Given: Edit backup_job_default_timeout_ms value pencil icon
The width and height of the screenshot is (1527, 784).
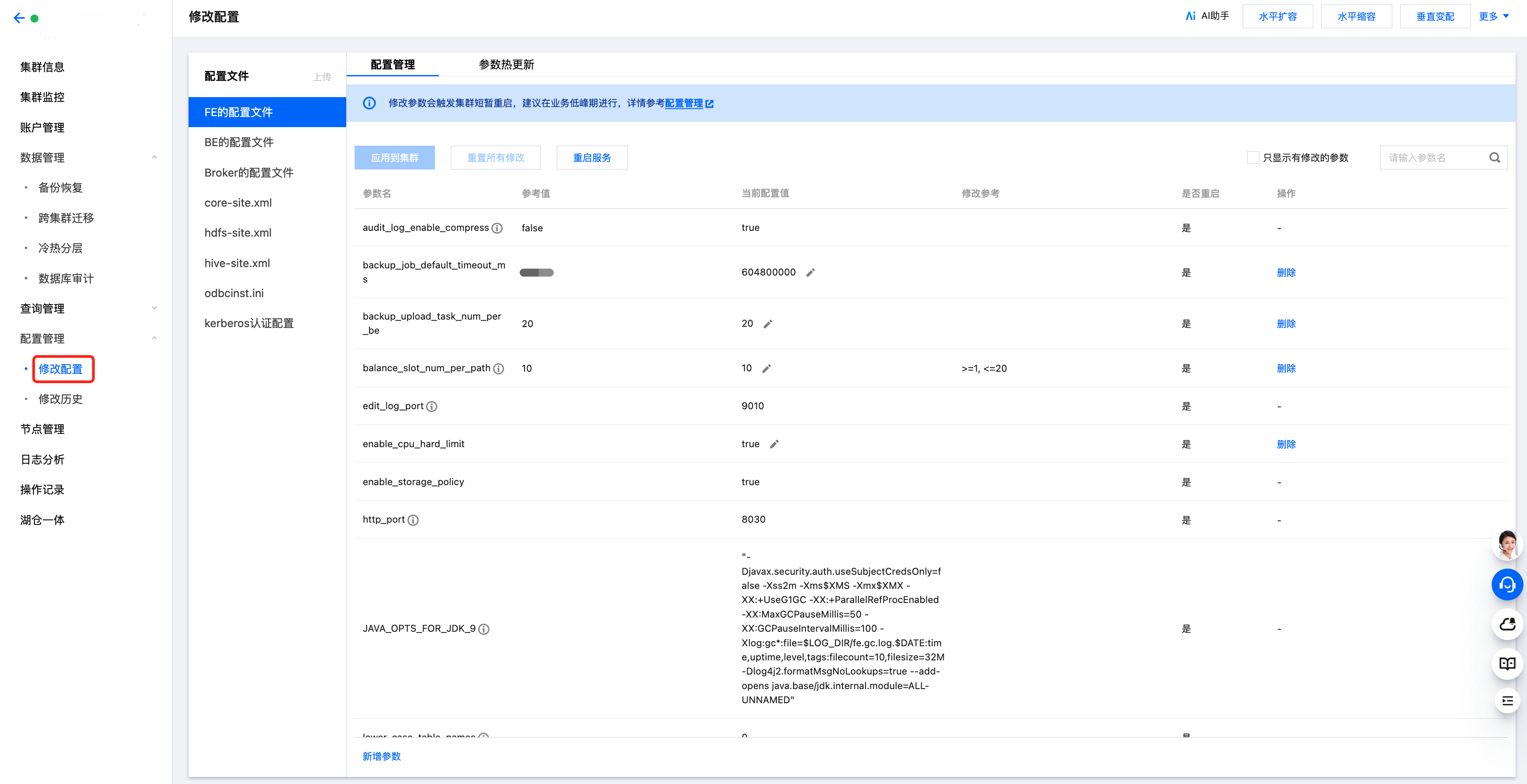Looking at the screenshot, I should pyautogui.click(x=810, y=273).
